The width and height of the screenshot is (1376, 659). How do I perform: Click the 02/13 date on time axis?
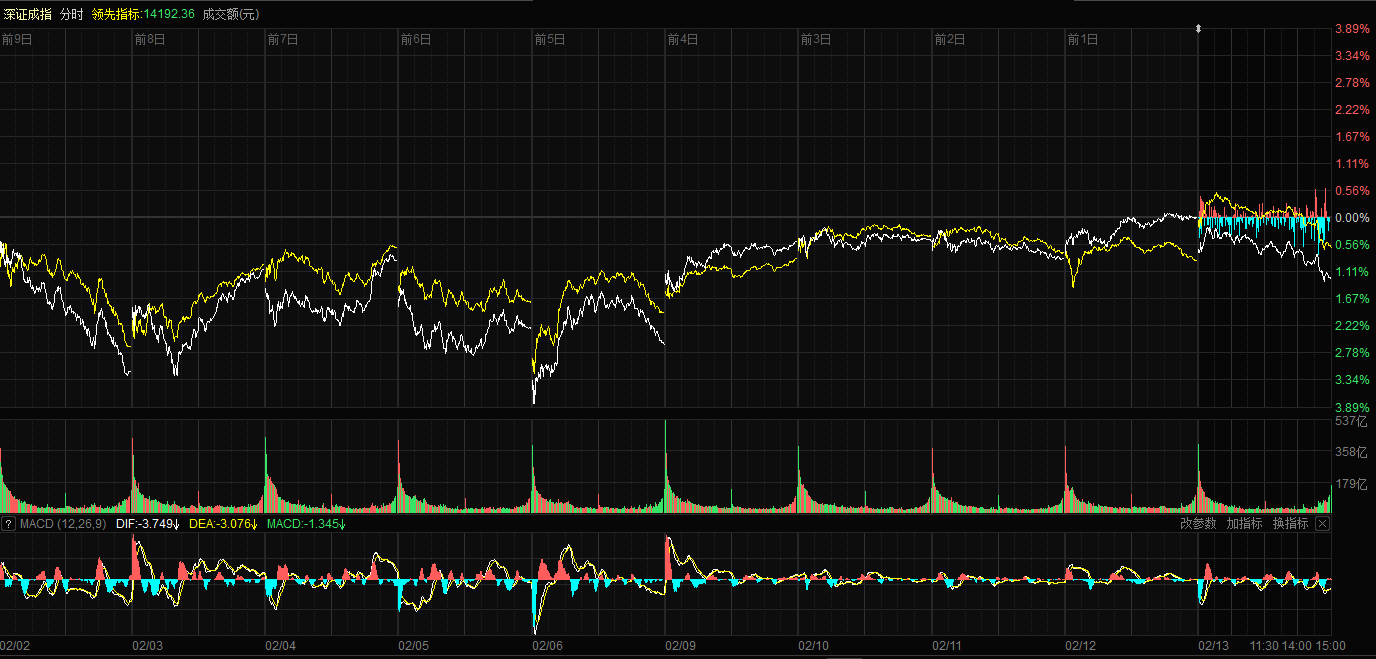point(1214,645)
